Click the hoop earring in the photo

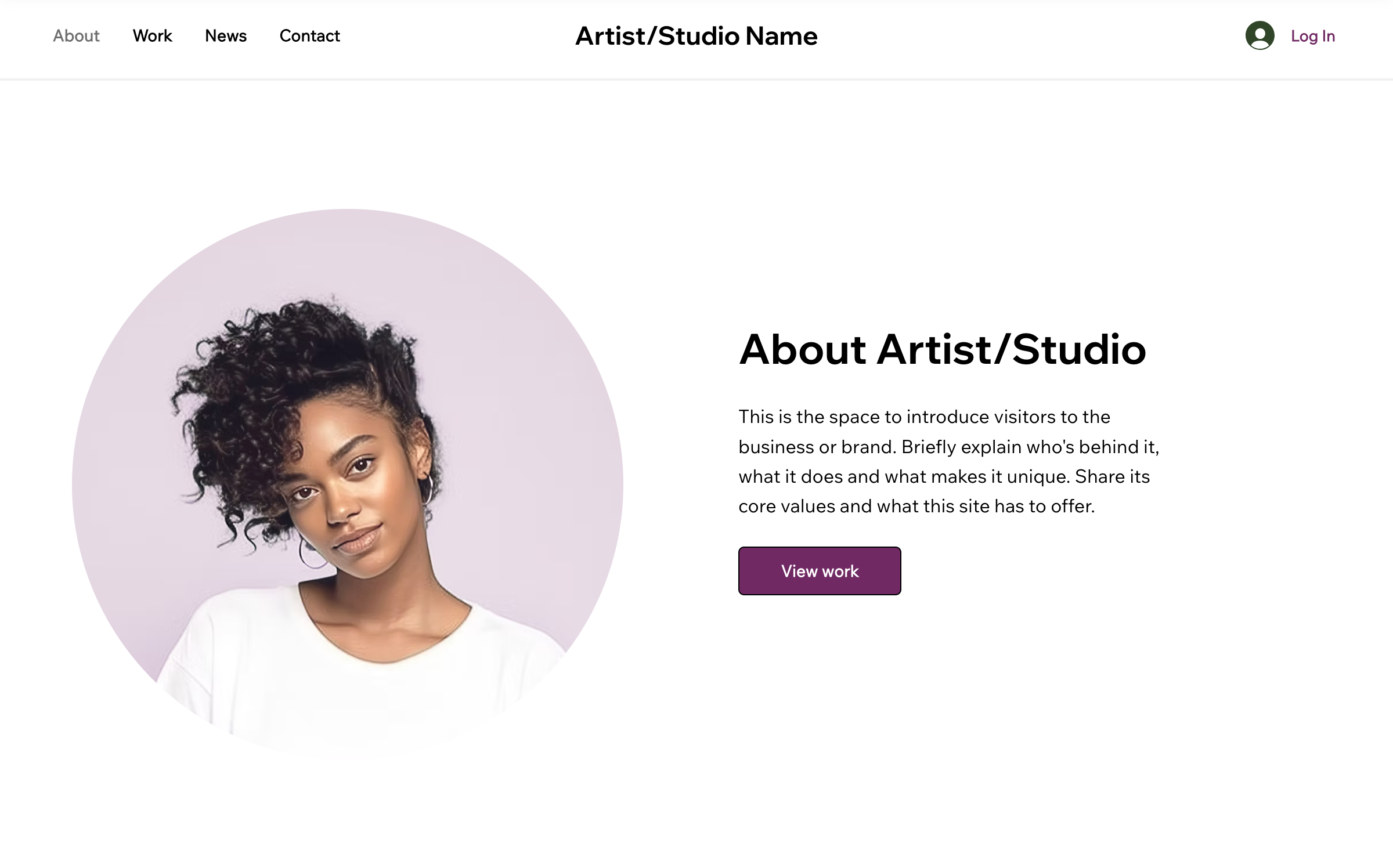click(312, 555)
